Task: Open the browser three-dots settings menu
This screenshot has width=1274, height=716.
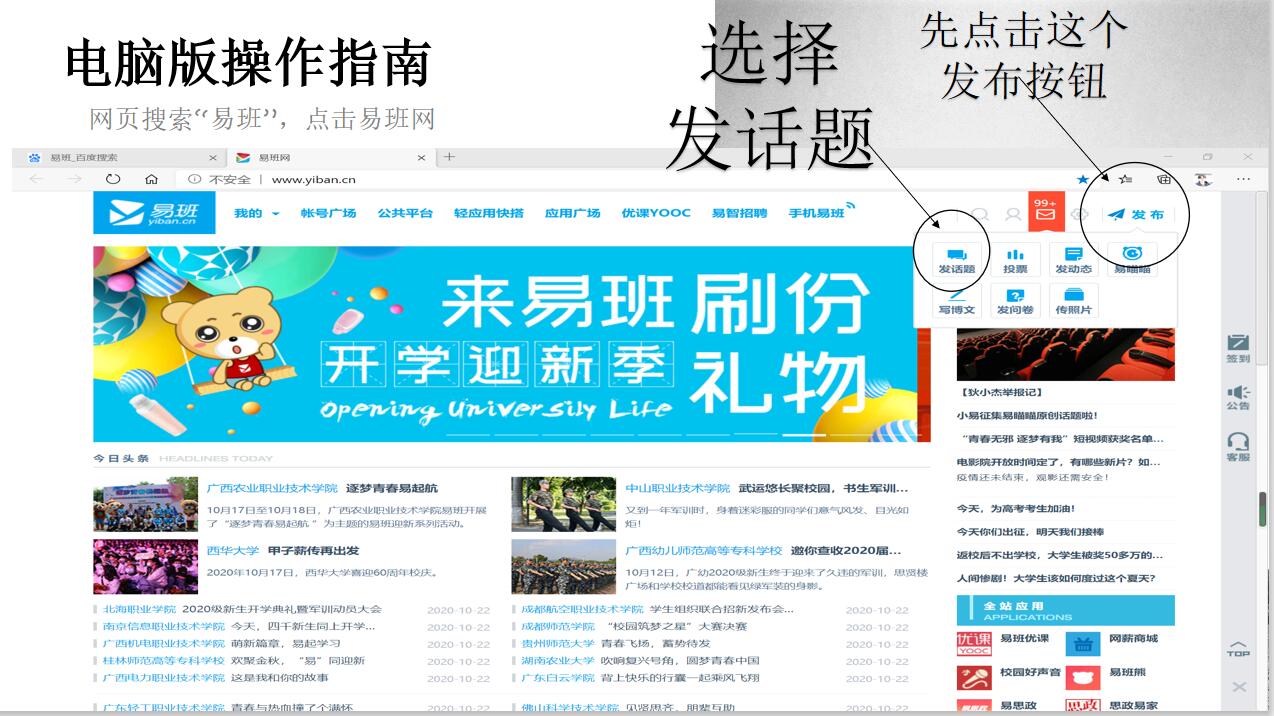Action: (1243, 179)
